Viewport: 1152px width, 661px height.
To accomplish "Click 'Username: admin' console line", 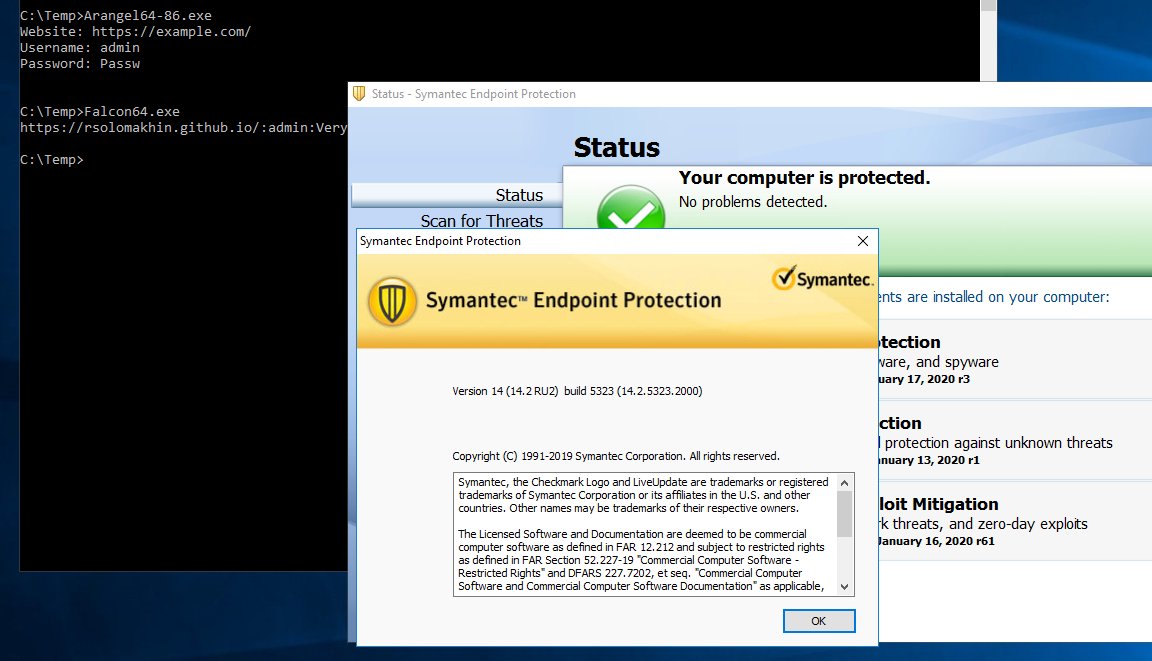I will pos(79,48).
